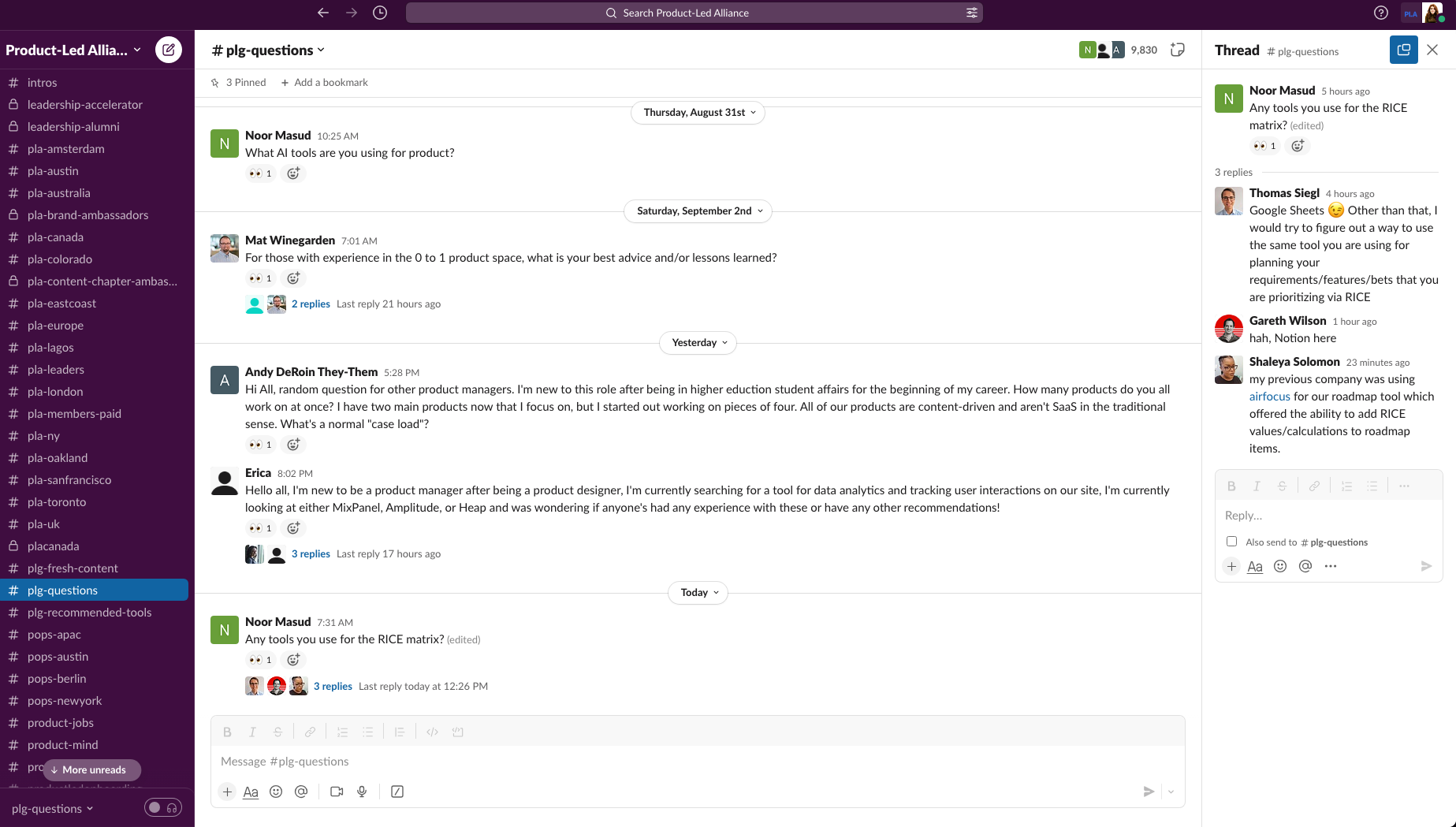This screenshot has width=1456, height=827.
Task: Click the search Product-Led Alliance field
Action: pyautogui.click(x=694, y=13)
